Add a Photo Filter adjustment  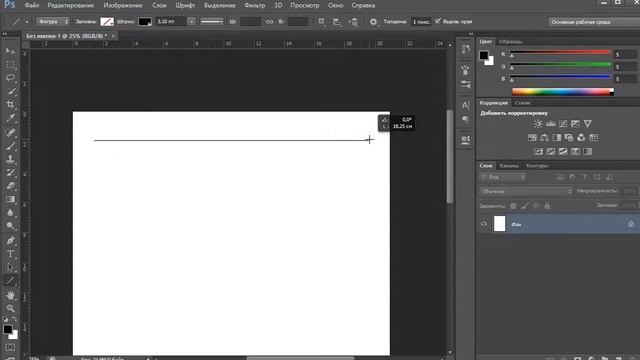click(x=569, y=138)
